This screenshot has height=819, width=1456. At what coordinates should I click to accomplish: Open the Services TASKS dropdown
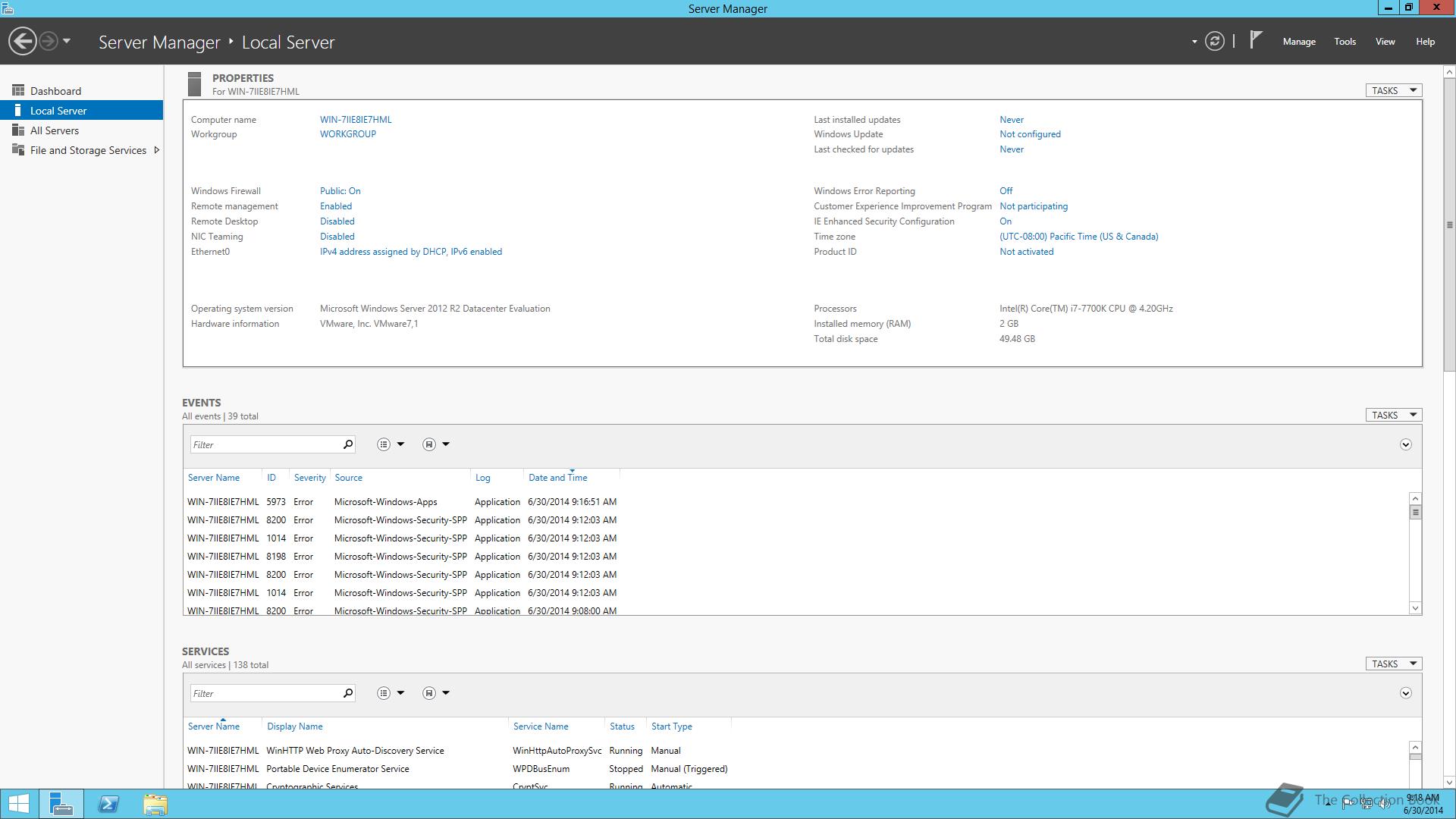(x=1394, y=664)
